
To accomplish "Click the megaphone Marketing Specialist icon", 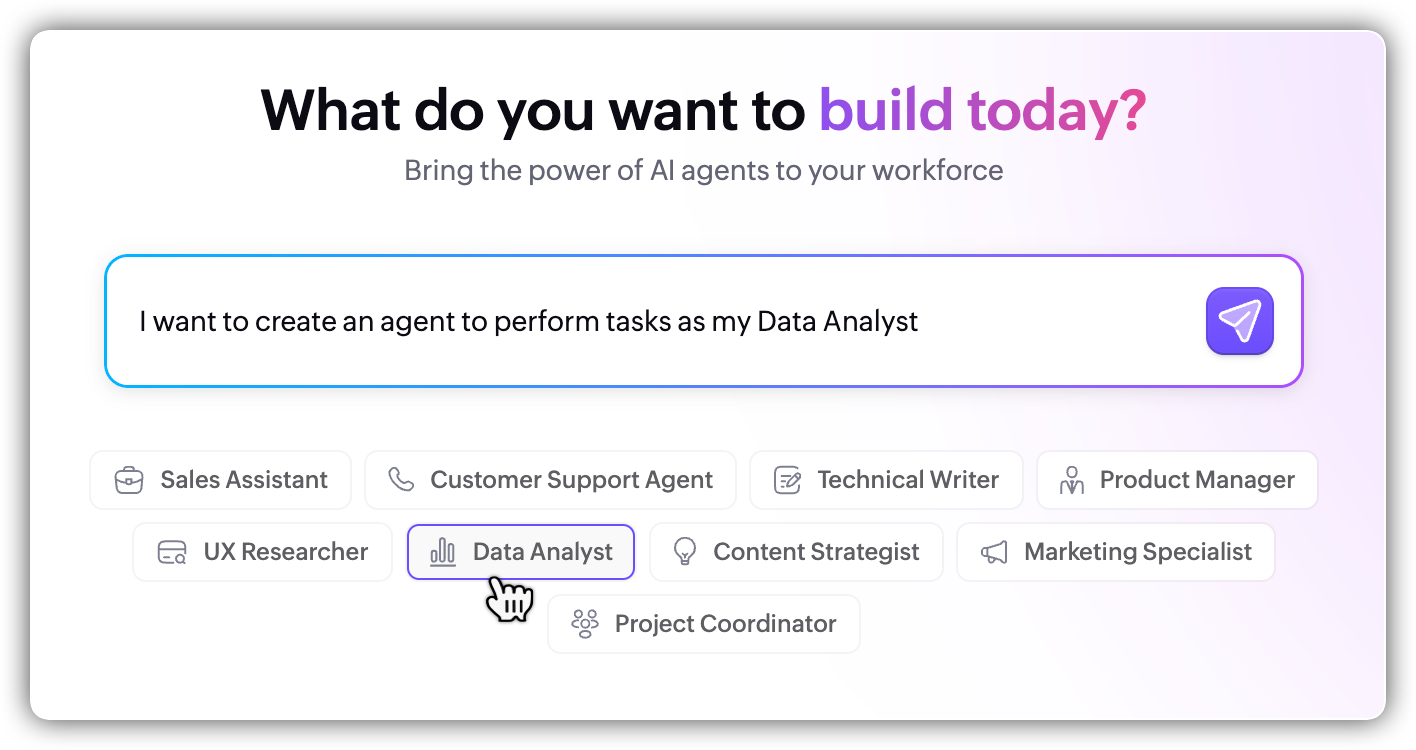I will pyautogui.click(x=994, y=552).
